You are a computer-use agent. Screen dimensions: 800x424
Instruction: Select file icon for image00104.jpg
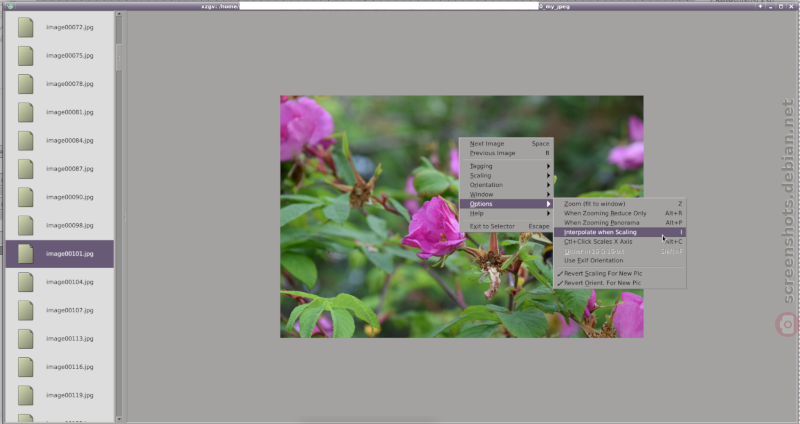pyautogui.click(x=26, y=282)
